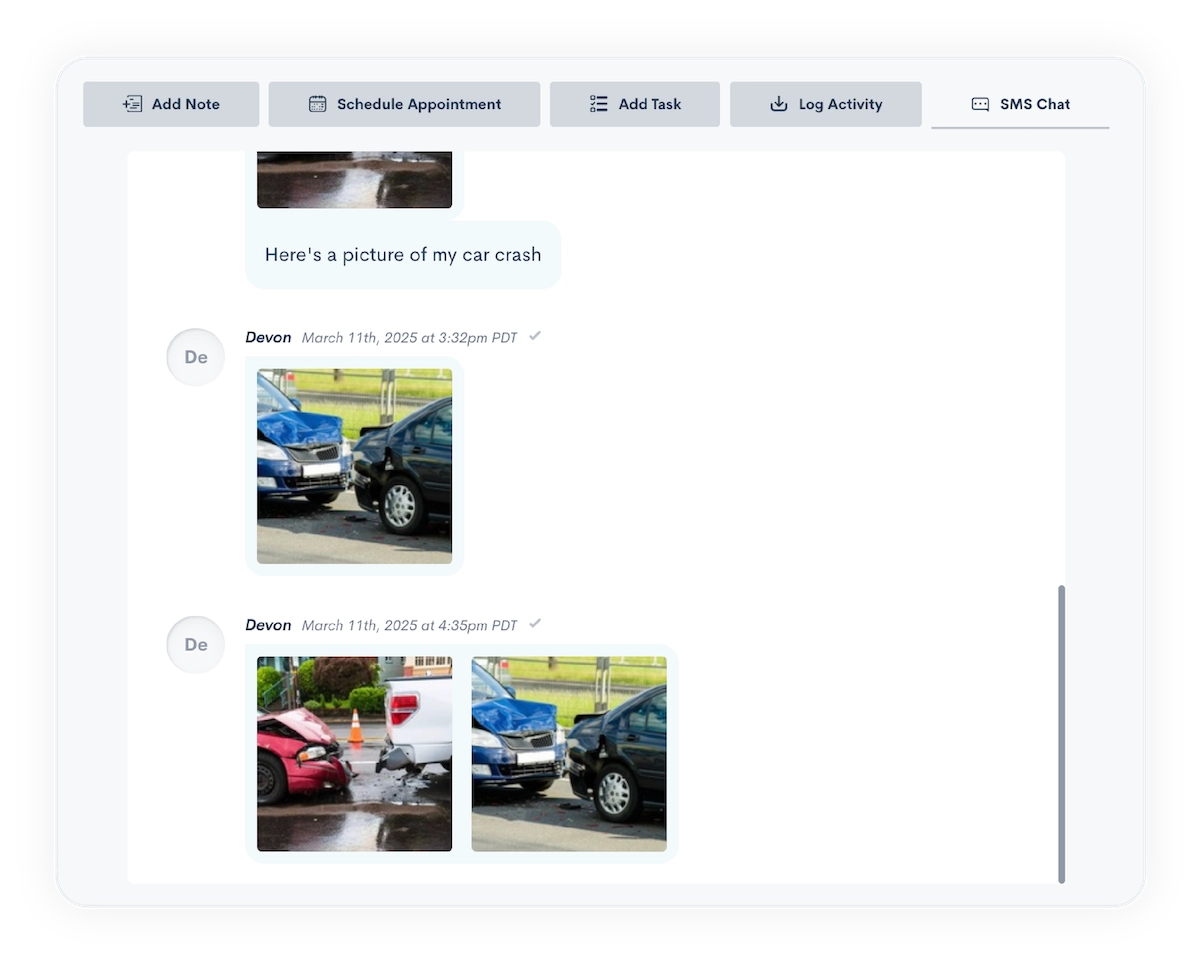
Task: Click the Devon name above the 3:32pm message
Action: click(268, 337)
